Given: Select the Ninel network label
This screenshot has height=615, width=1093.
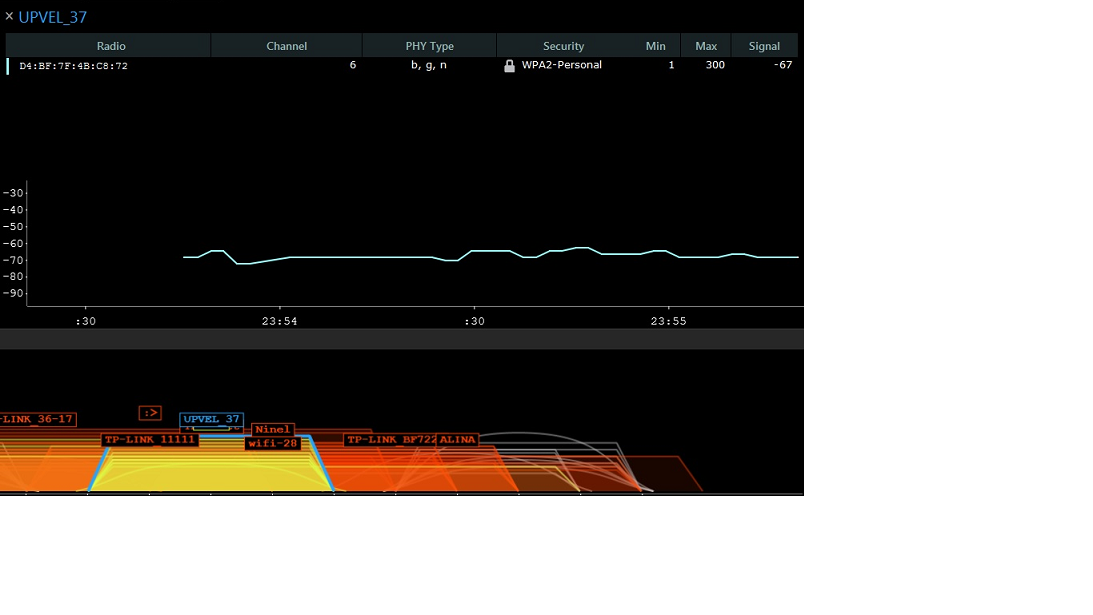Looking at the screenshot, I should [272, 430].
